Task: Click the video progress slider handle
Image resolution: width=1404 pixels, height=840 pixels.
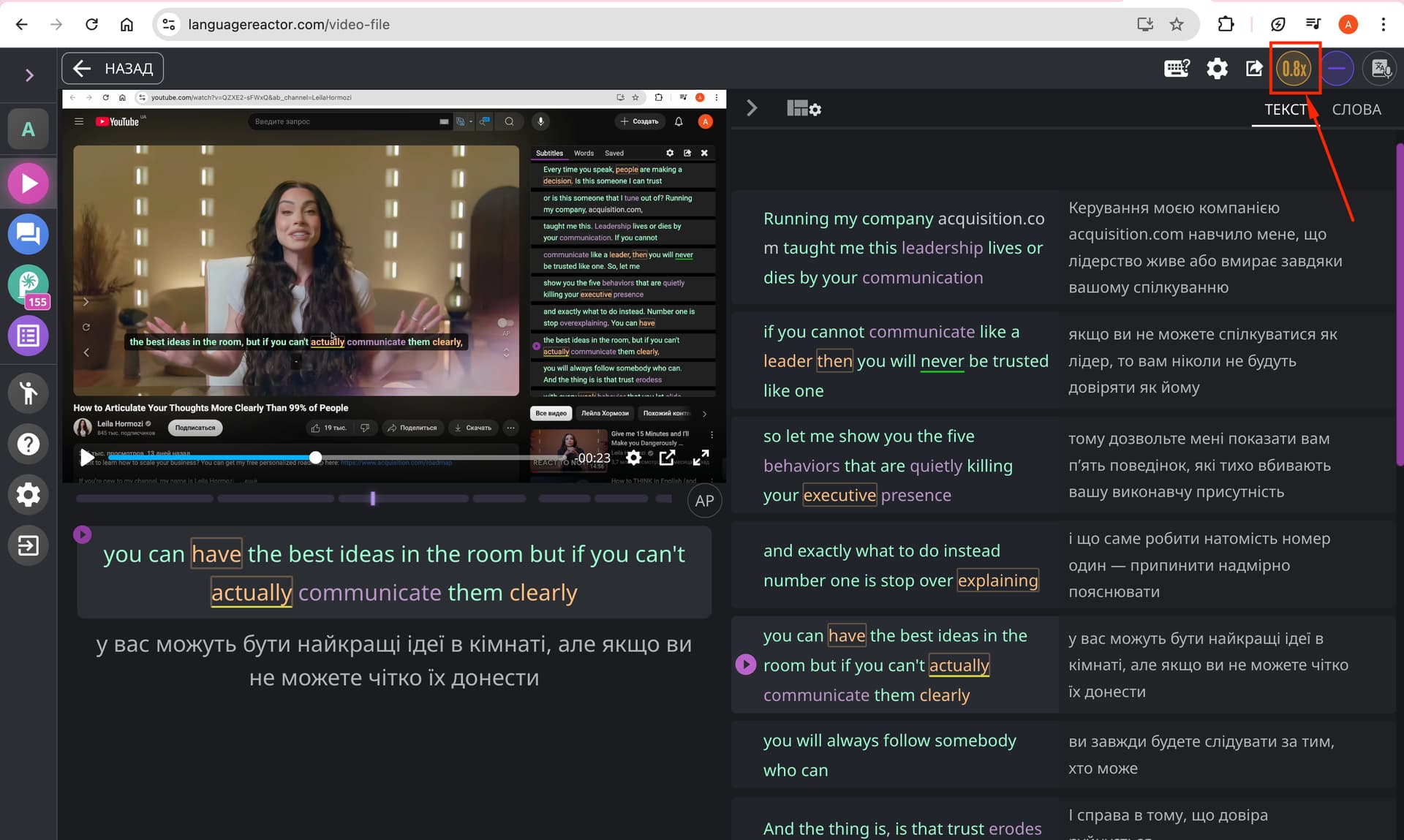Action: tap(315, 458)
